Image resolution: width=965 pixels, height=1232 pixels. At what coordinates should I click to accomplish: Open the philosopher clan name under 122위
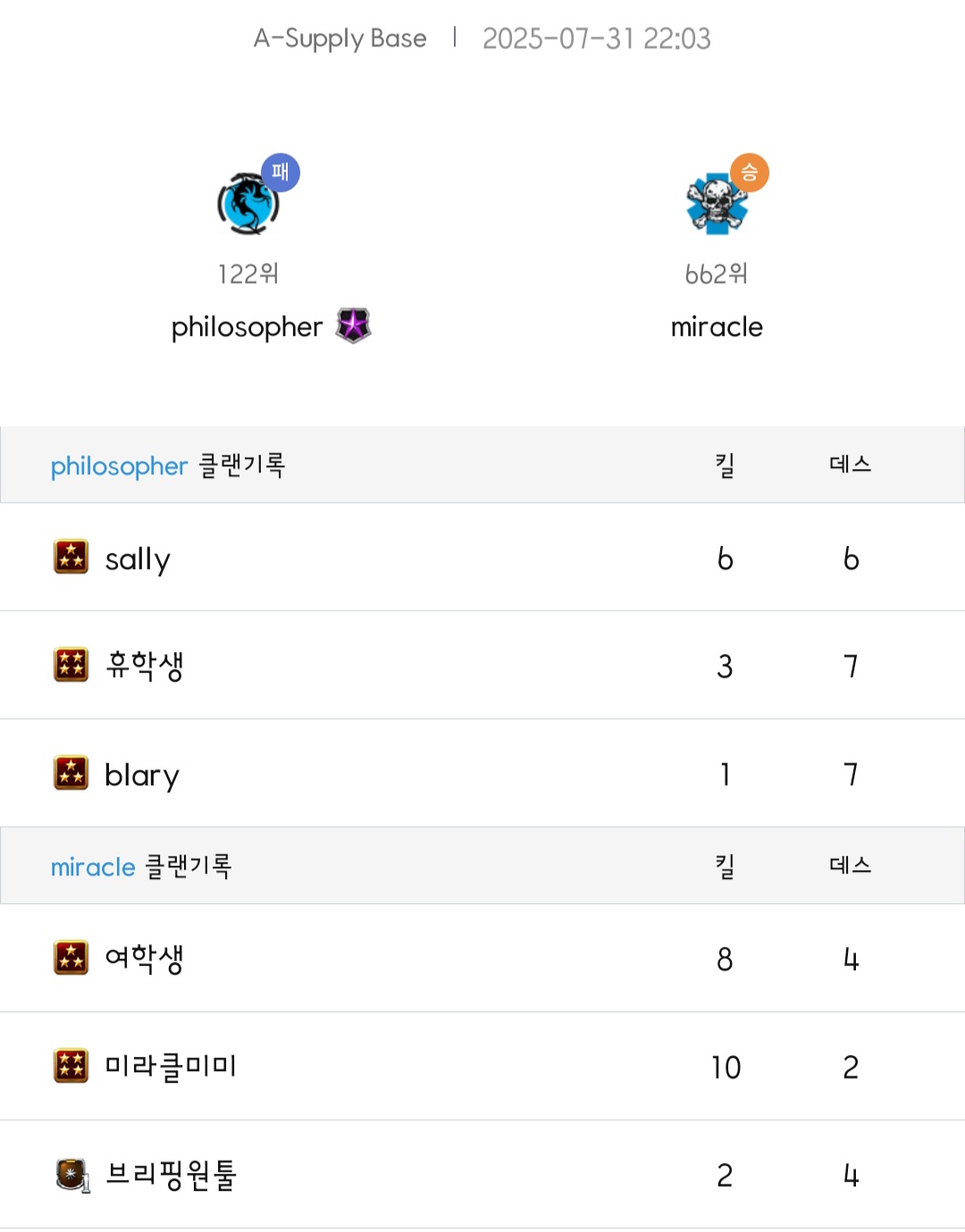tap(247, 327)
